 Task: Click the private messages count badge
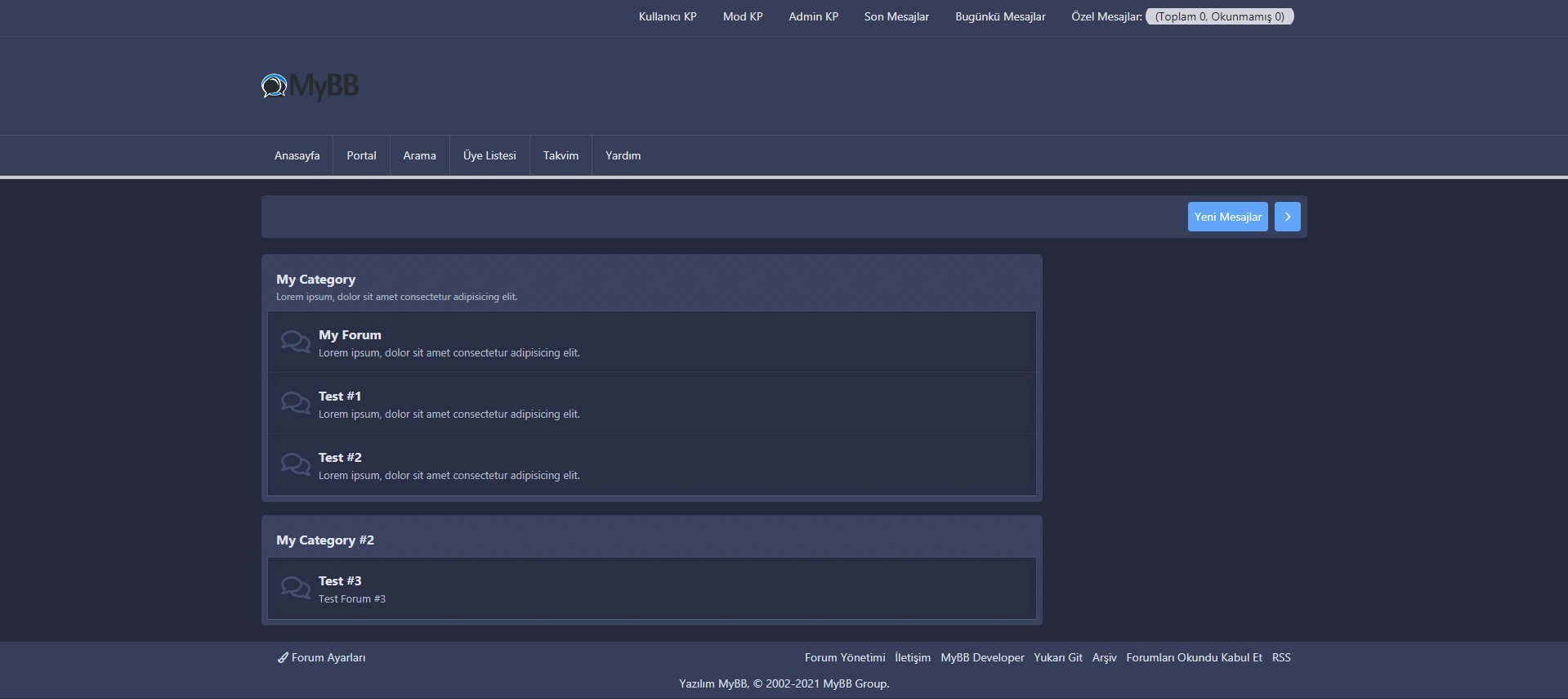1219,16
